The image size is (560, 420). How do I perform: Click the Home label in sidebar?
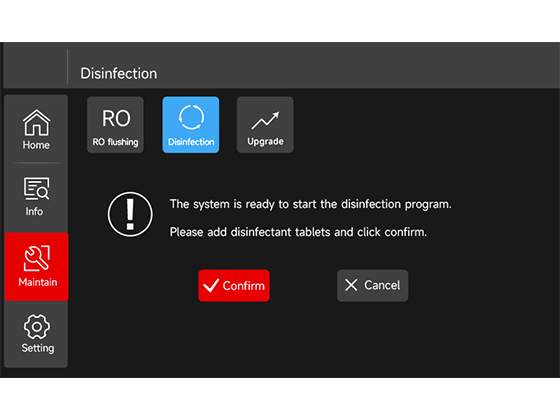36,145
